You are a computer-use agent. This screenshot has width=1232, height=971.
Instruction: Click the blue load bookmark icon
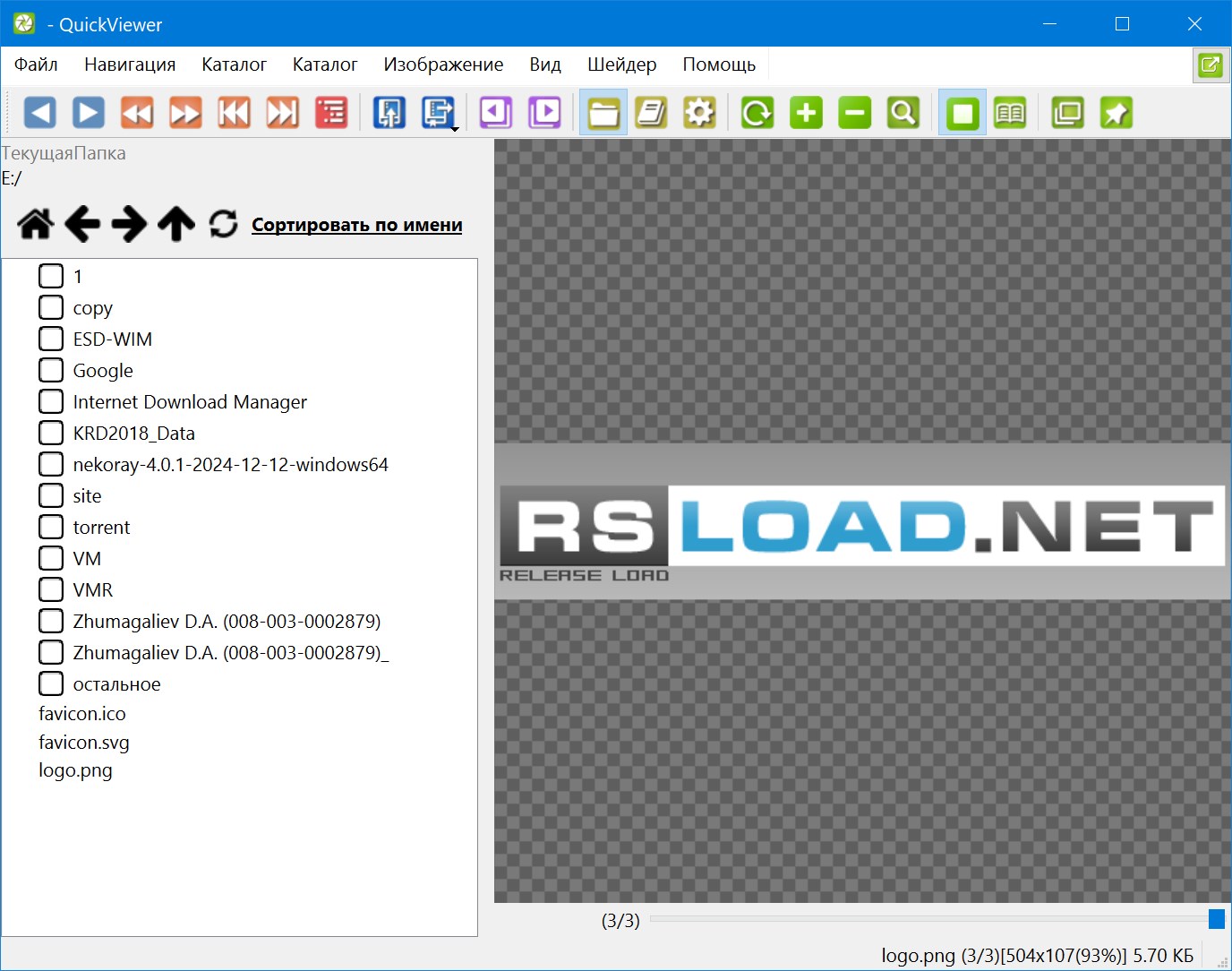pyautogui.click(x=389, y=113)
